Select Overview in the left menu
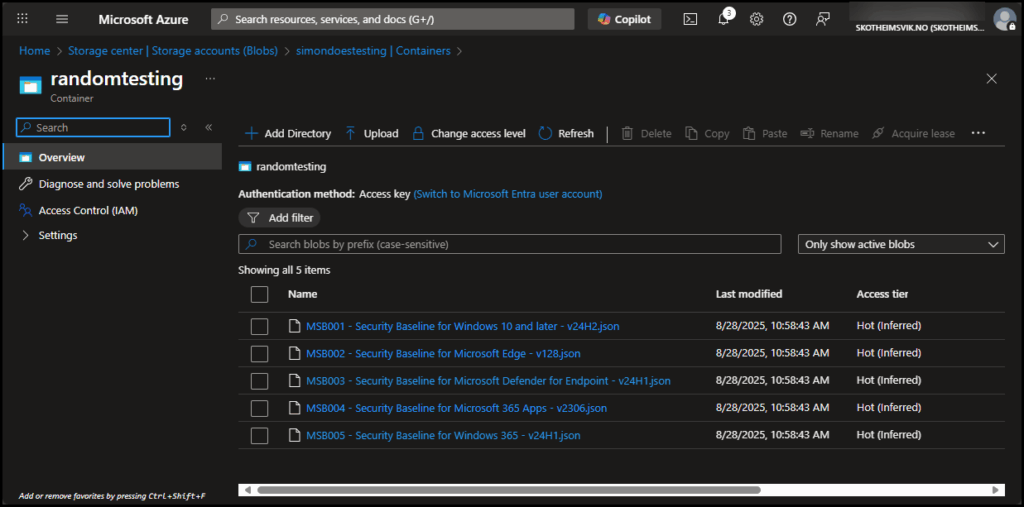The image size is (1024, 507). (x=112, y=157)
